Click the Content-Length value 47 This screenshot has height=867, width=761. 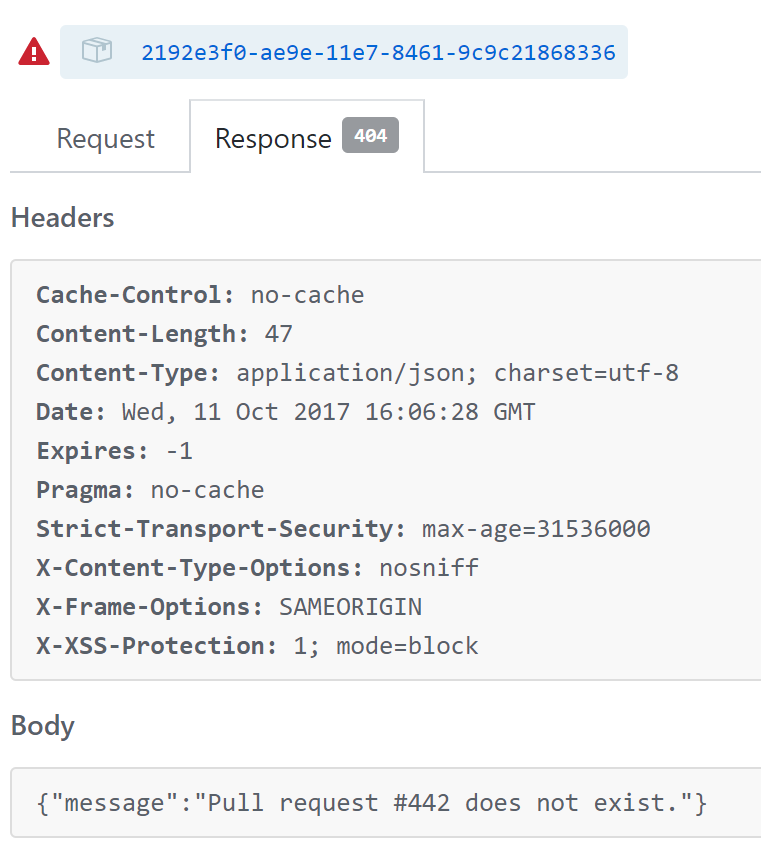click(x=279, y=334)
